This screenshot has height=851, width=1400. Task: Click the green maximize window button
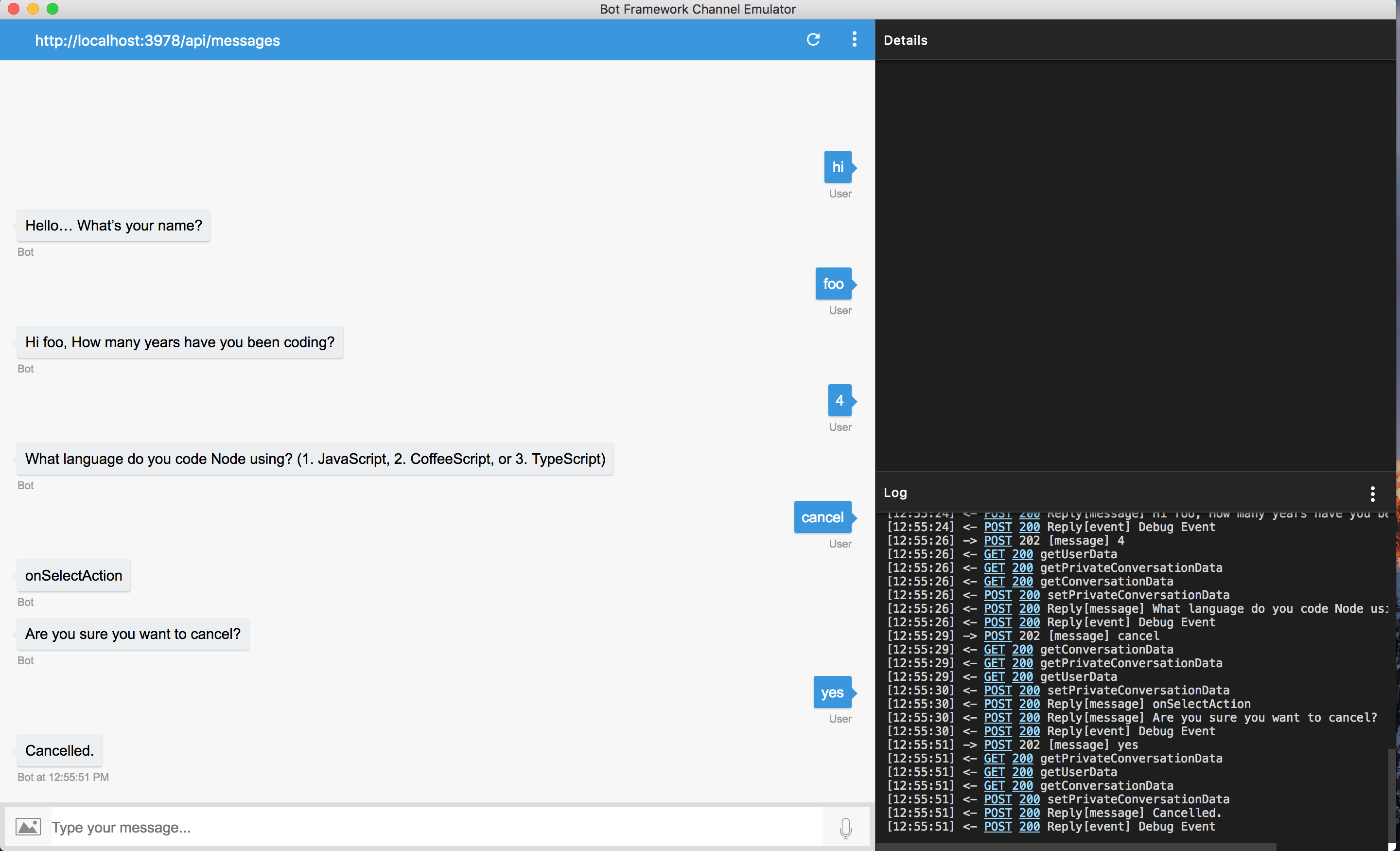(52, 9)
